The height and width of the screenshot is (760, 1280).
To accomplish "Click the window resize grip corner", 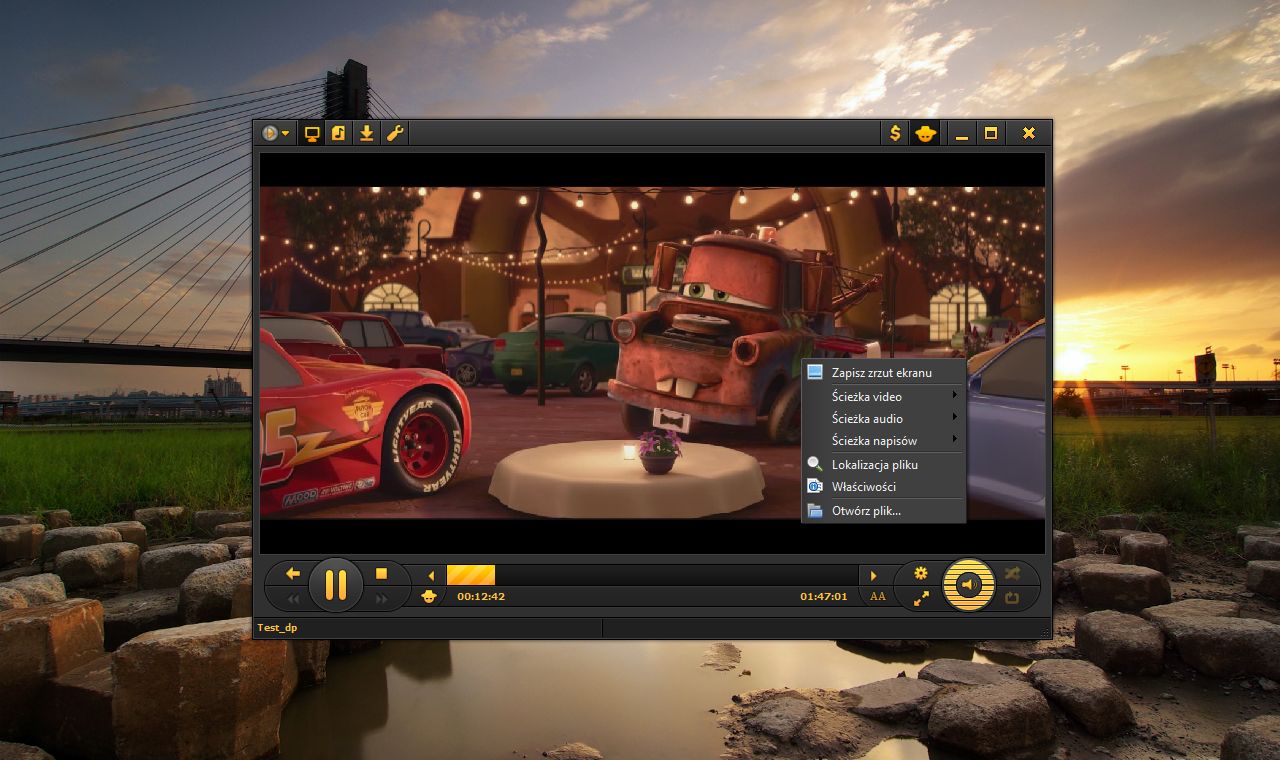I will (1045, 632).
